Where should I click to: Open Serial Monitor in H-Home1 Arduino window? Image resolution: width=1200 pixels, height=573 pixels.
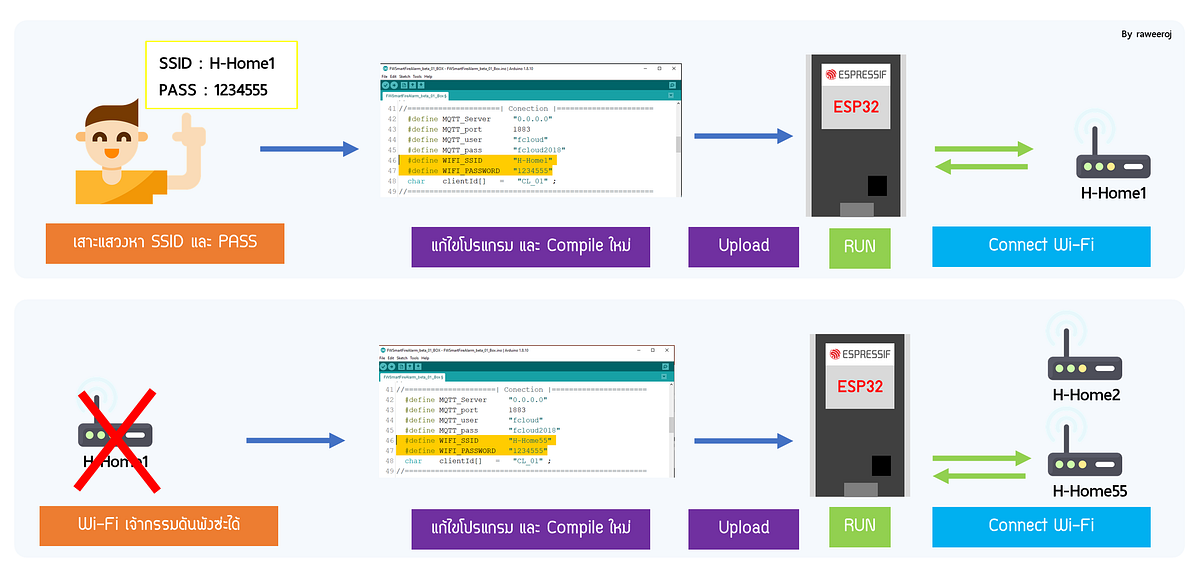673,86
